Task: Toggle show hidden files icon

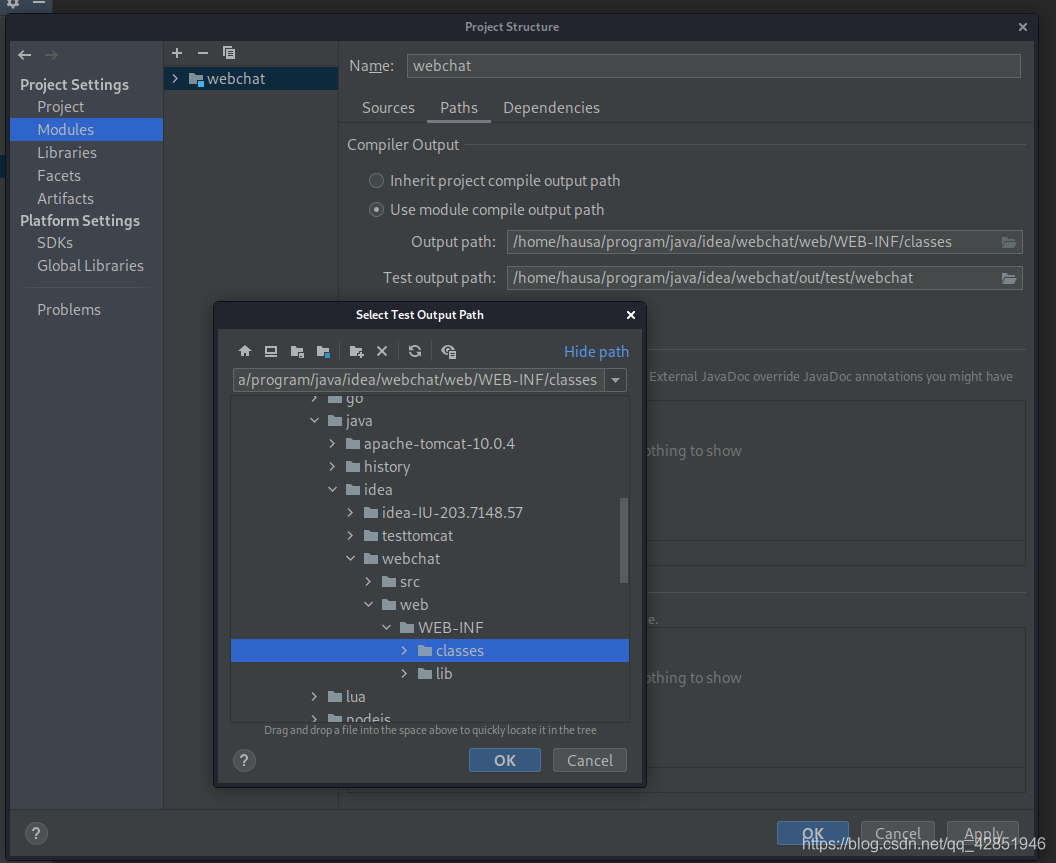Action: pos(448,351)
